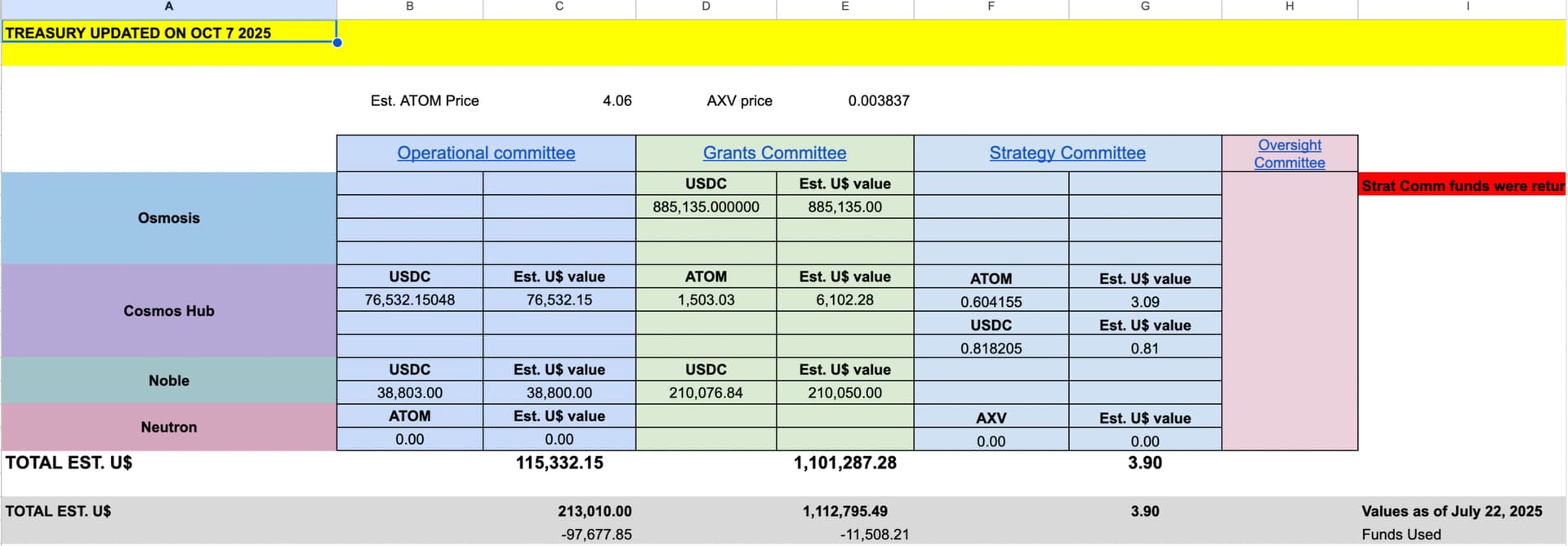The height and width of the screenshot is (546, 1568).
Task: Select column A header
Action: 169,7
